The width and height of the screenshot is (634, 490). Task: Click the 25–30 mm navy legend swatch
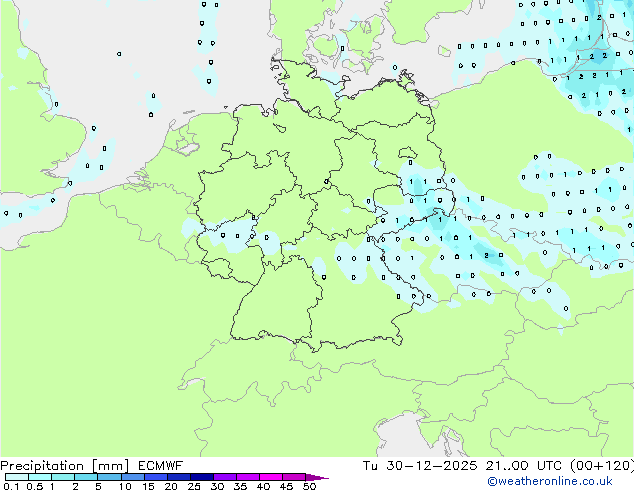click(202, 477)
